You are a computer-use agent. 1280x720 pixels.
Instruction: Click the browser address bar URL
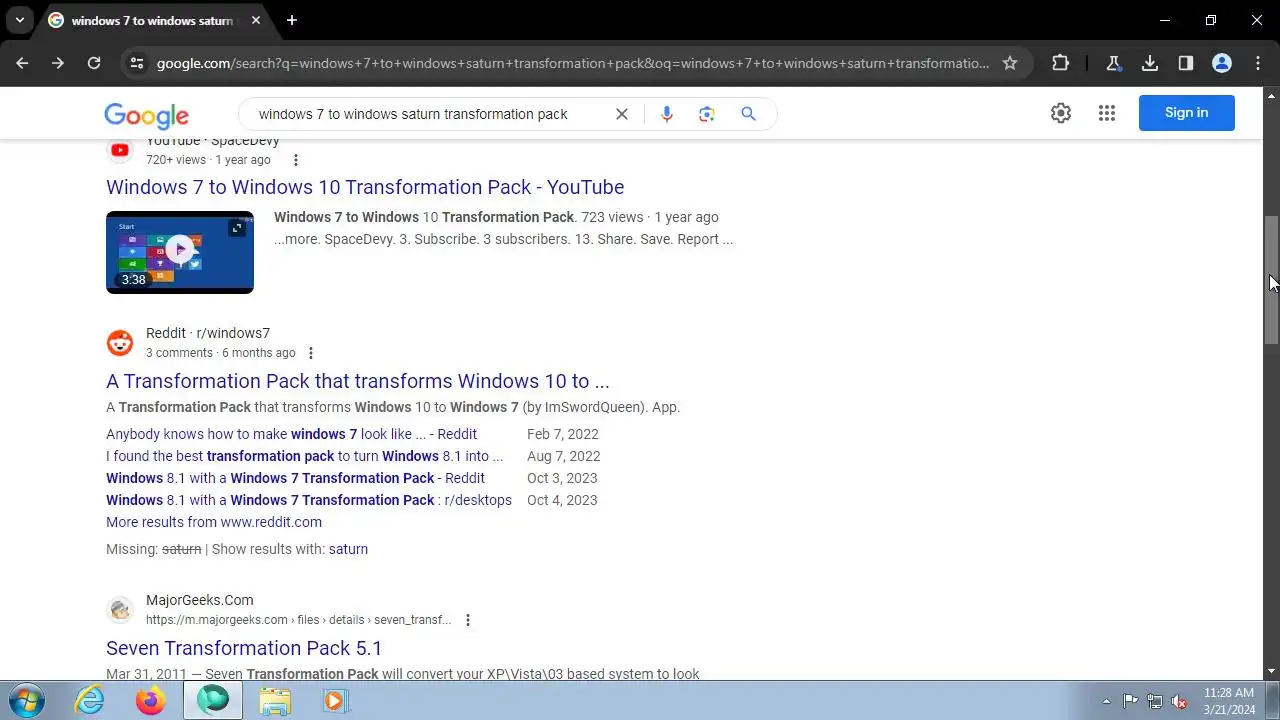tap(573, 63)
